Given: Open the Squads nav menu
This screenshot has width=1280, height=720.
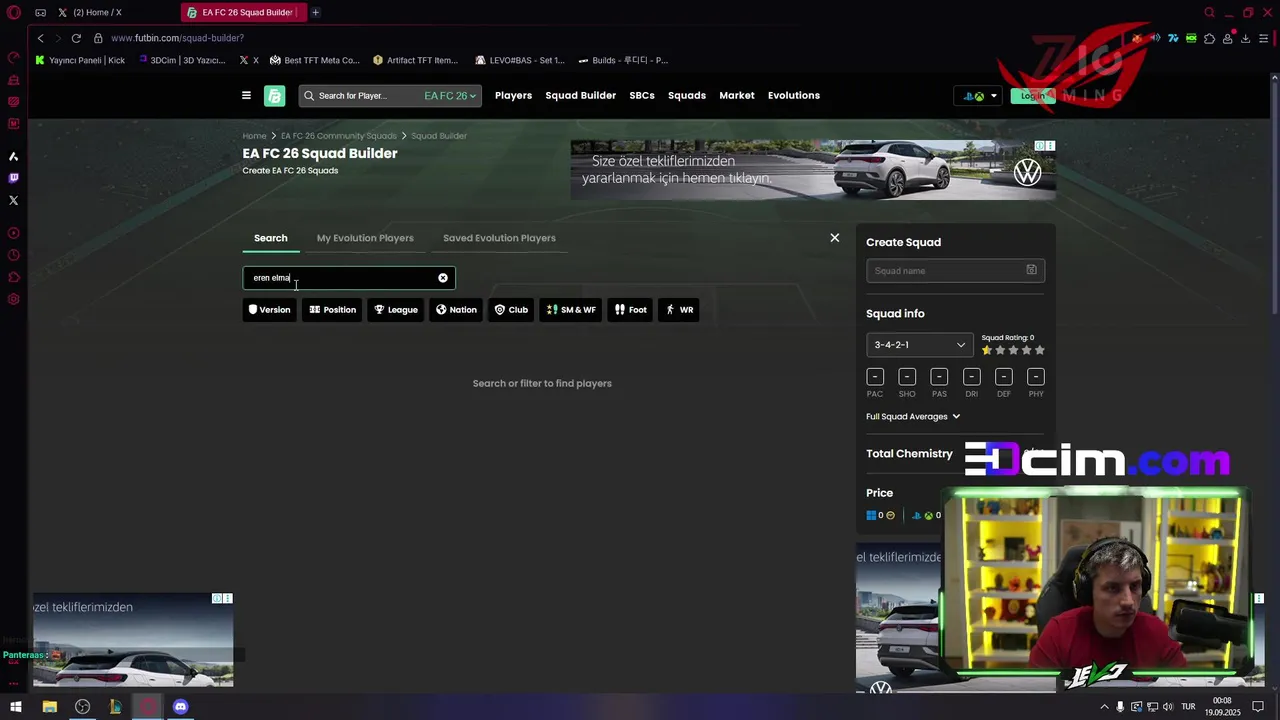Looking at the screenshot, I should (x=687, y=96).
